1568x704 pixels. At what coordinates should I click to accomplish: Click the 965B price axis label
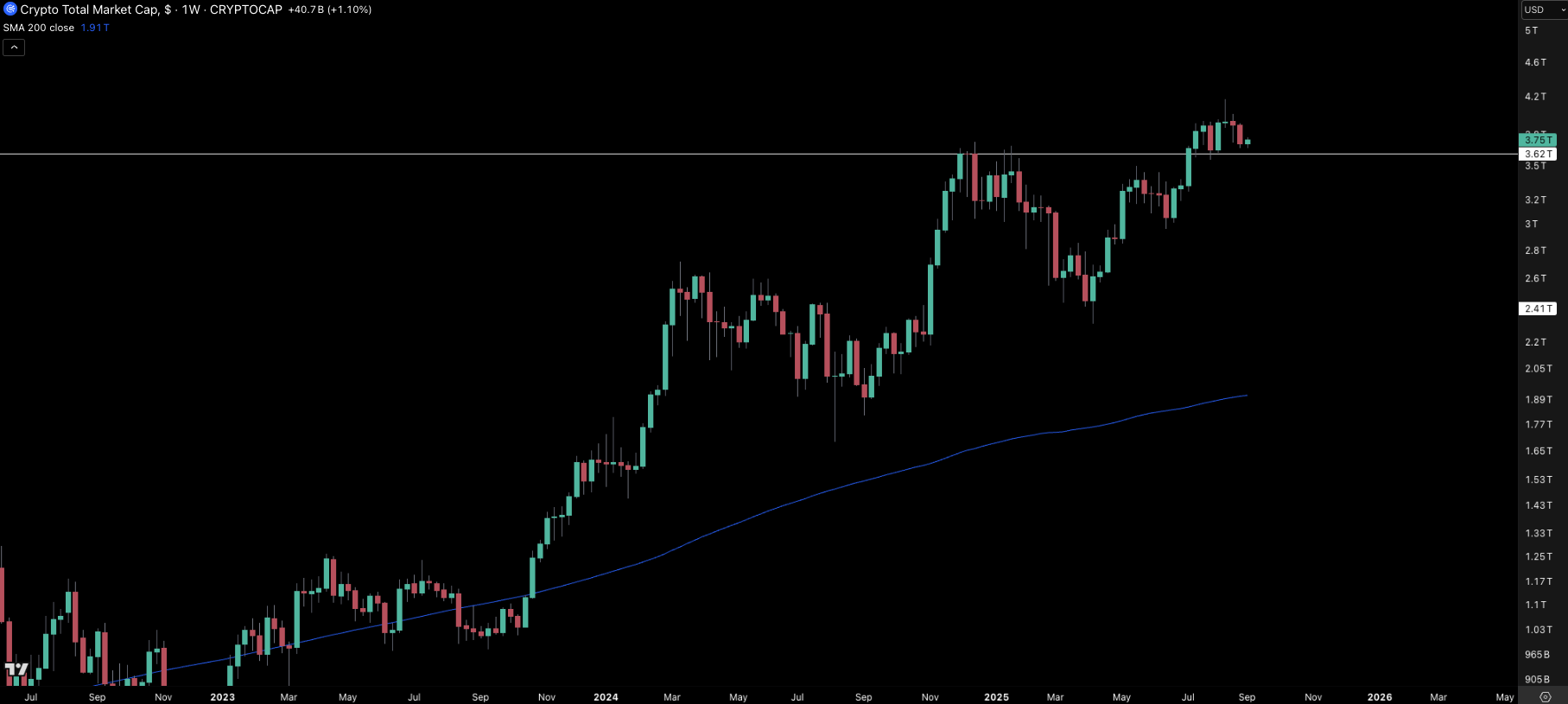[1537, 655]
